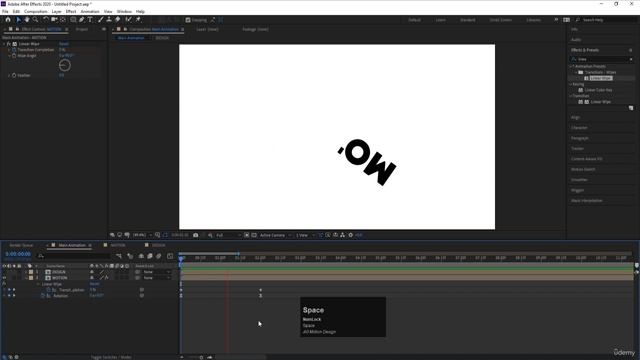Select the Rotation tool

pos(46,20)
